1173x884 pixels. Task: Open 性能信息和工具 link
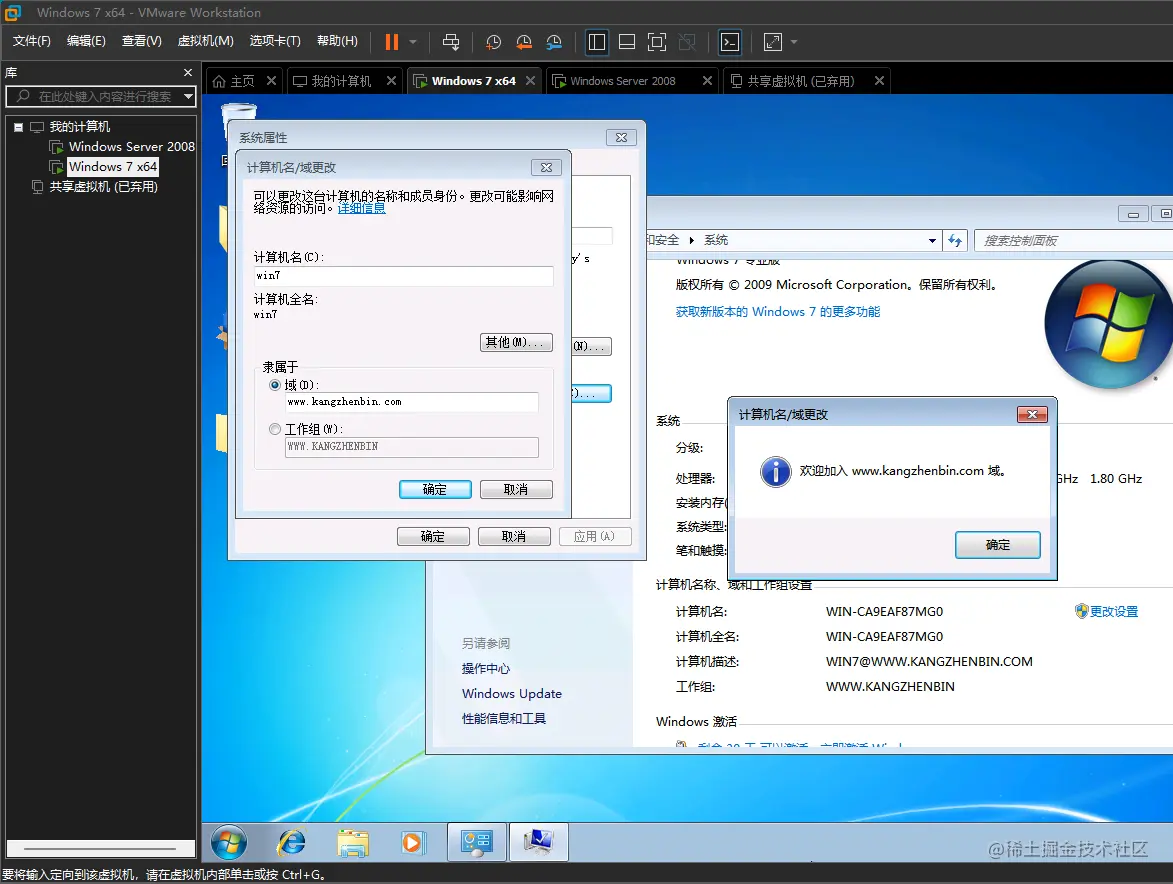pyautogui.click(x=503, y=719)
